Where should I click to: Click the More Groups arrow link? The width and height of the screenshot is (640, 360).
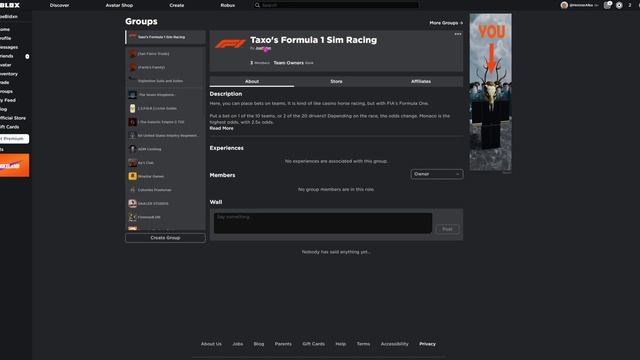pyautogui.click(x=446, y=23)
